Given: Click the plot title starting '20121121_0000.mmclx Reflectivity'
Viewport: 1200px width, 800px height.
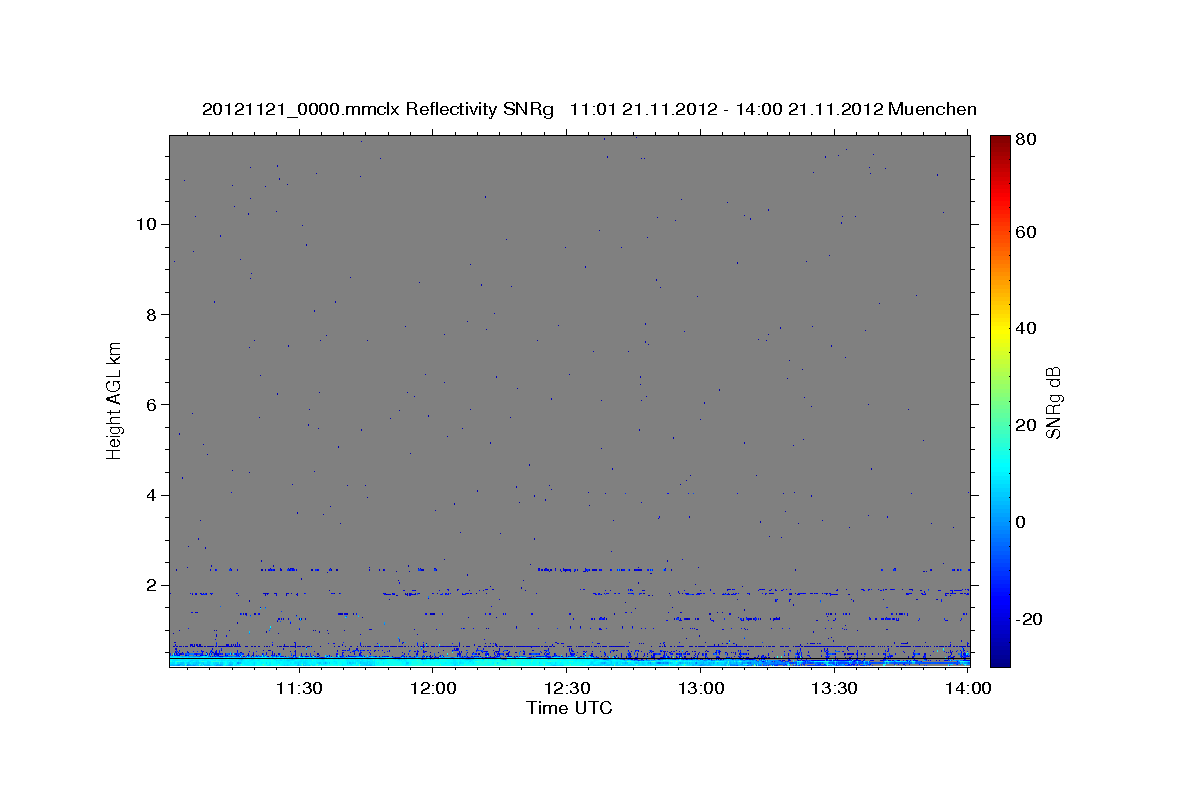Looking at the screenshot, I should [589, 109].
